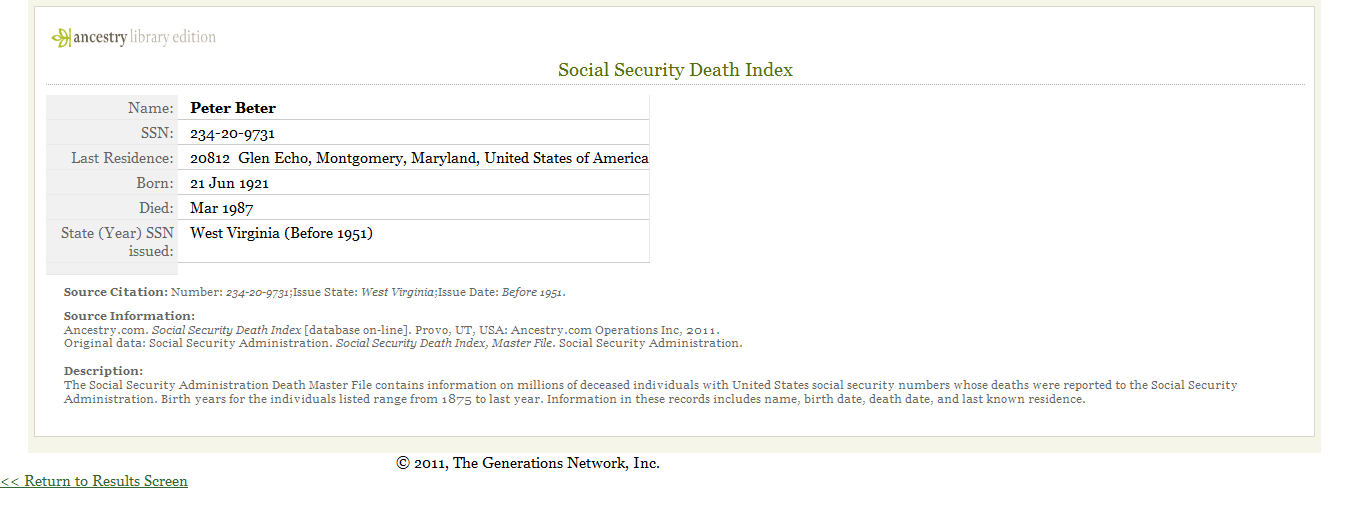
Task: Click the 2011 Generations Network copyright text
Action: pyautogui.click(x=528, y=463)
